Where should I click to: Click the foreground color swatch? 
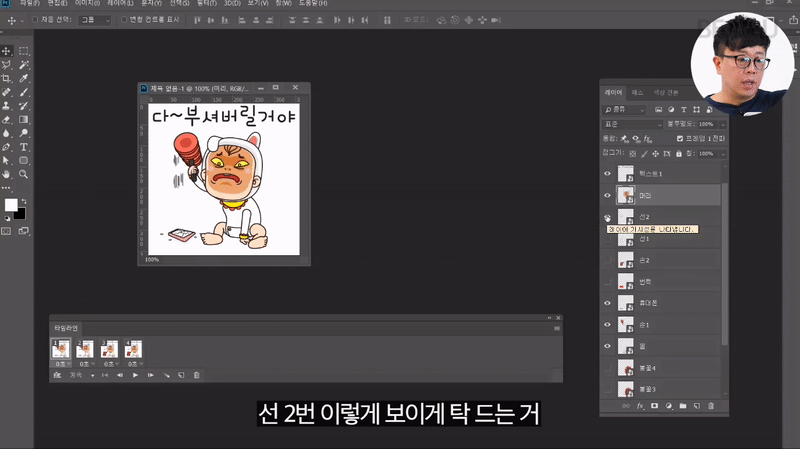click(x=10, y=205)
